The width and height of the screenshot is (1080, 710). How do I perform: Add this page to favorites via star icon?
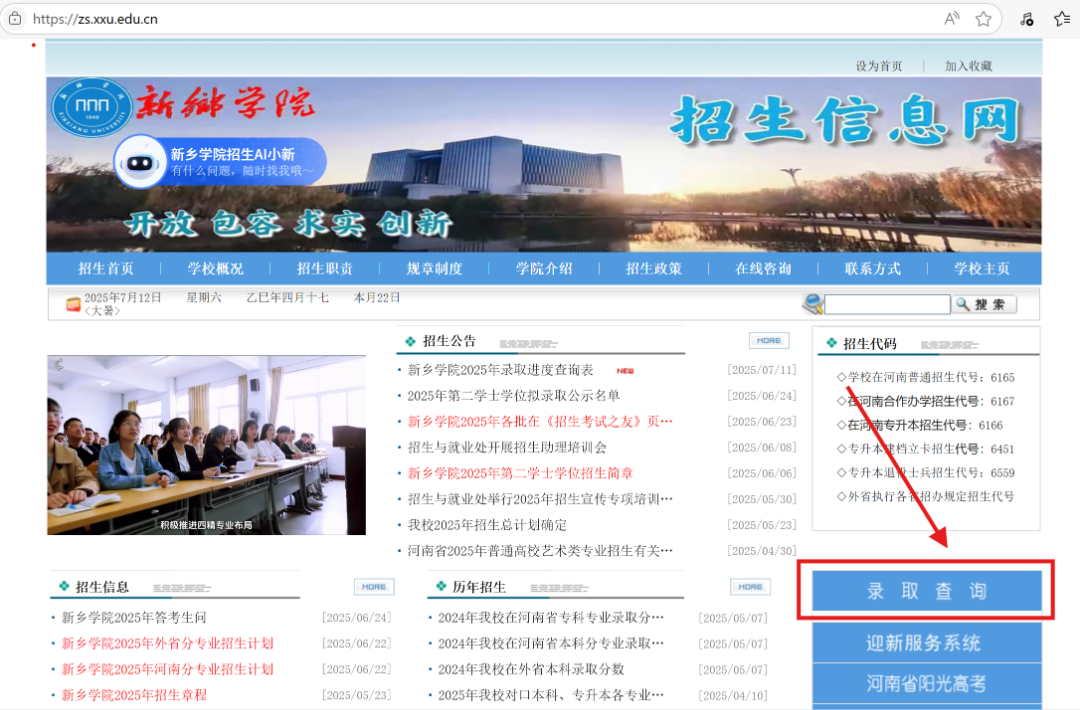[x=983, y=18]
